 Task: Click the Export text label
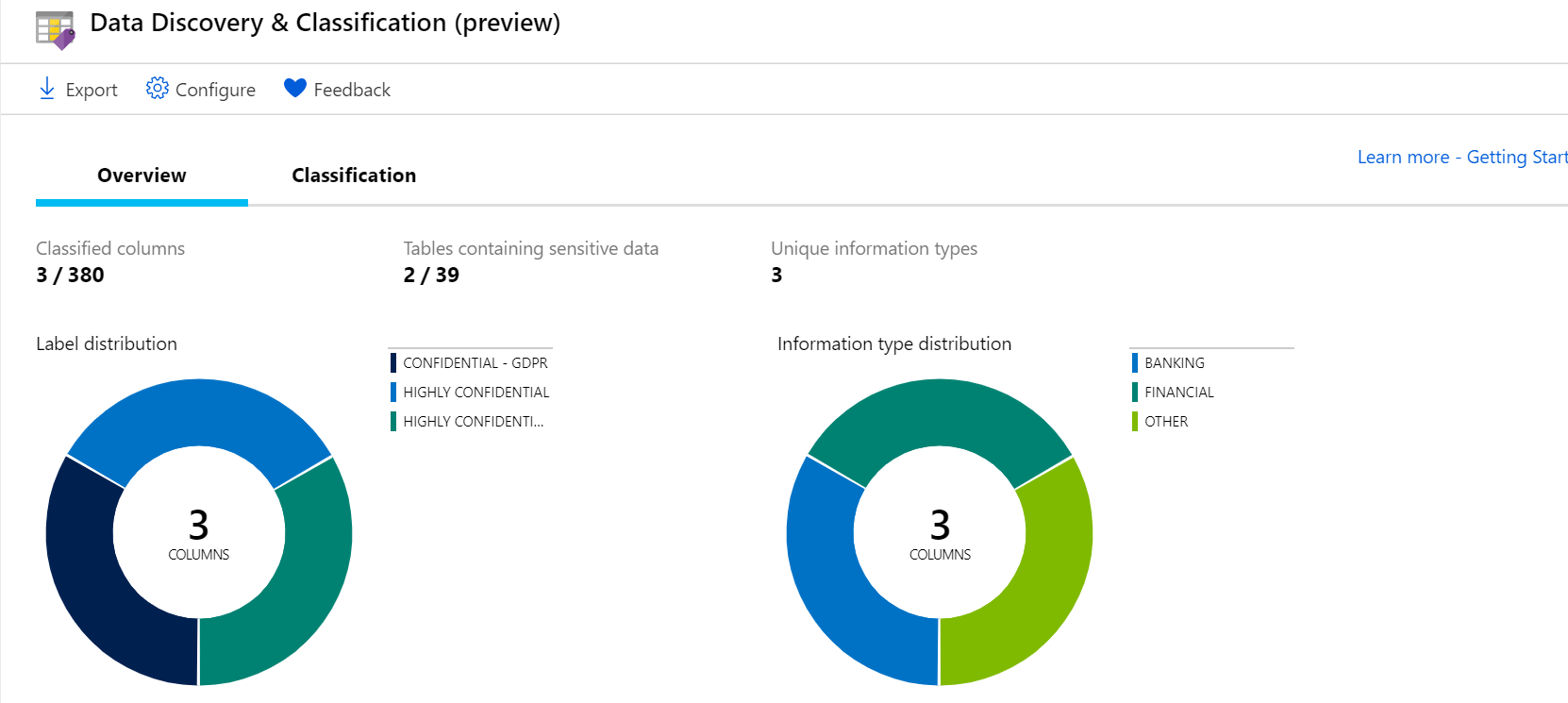pyautogui.click(x=92, y=90)
